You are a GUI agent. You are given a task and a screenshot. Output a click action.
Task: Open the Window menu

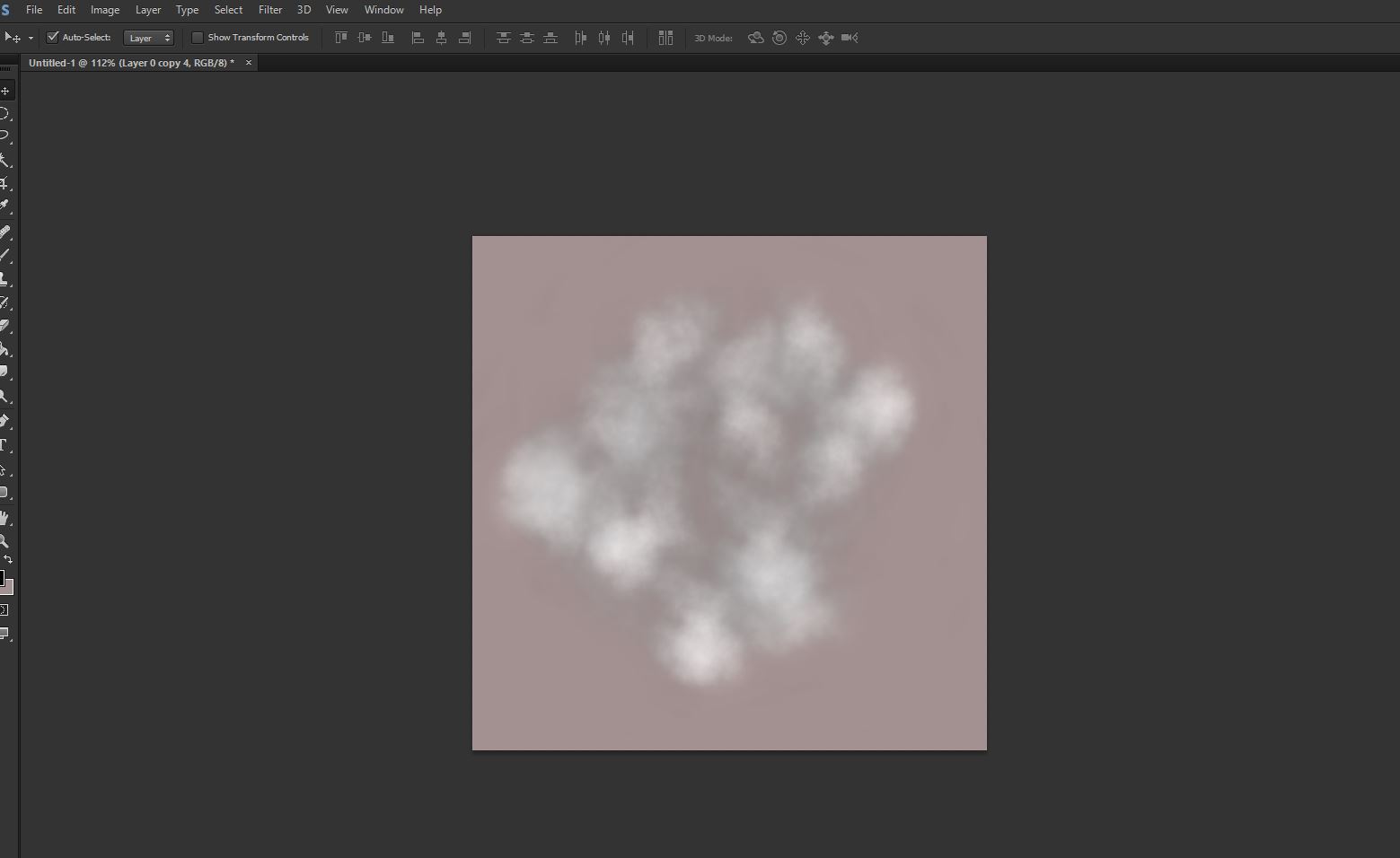pyautogui.click(x=383, y=10)
